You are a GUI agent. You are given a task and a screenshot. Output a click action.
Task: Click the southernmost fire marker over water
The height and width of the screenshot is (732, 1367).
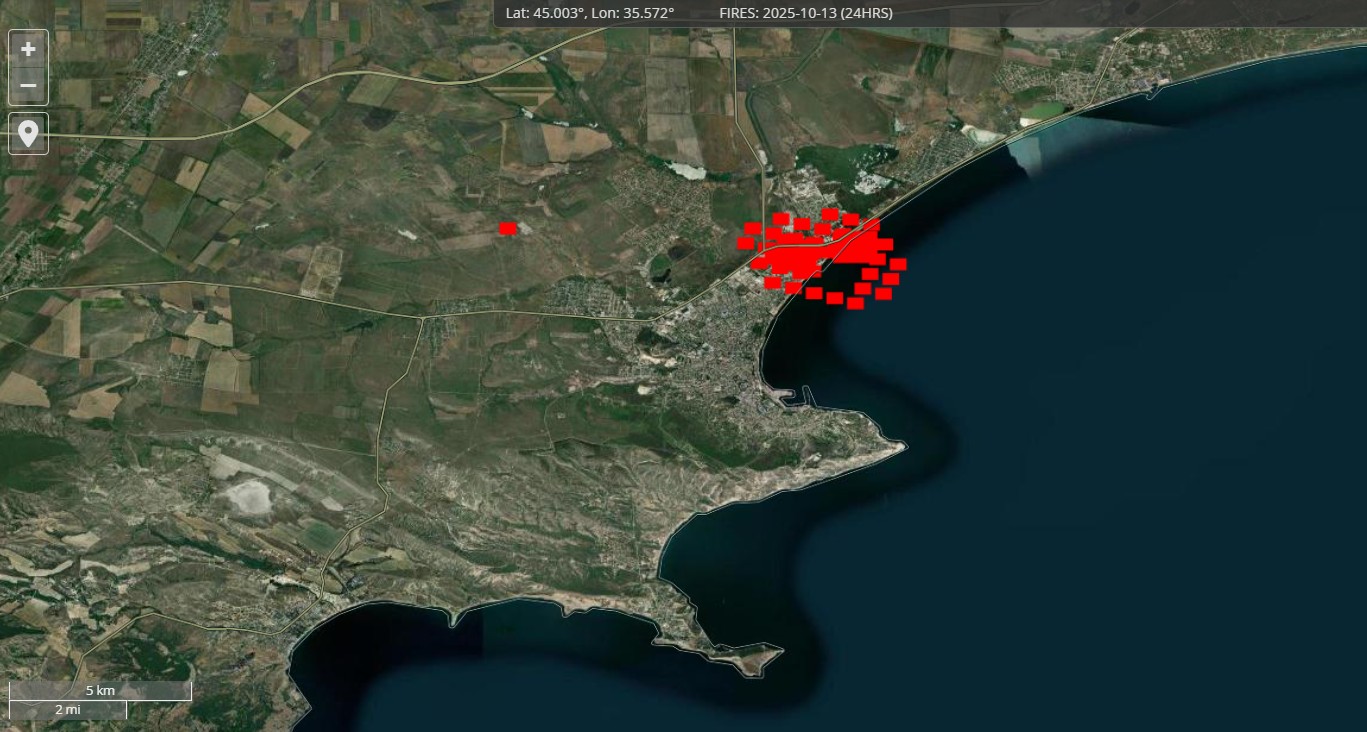click(x=855, y=303)
